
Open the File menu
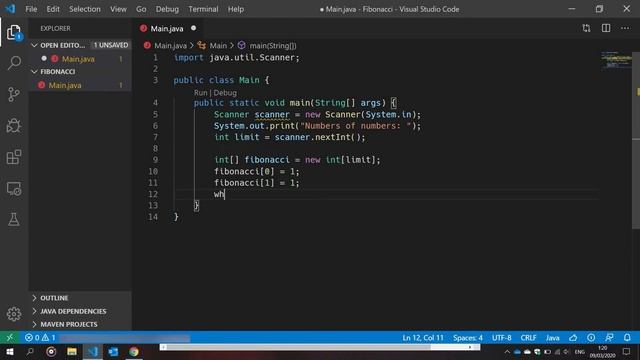click(x=31, y=9)
